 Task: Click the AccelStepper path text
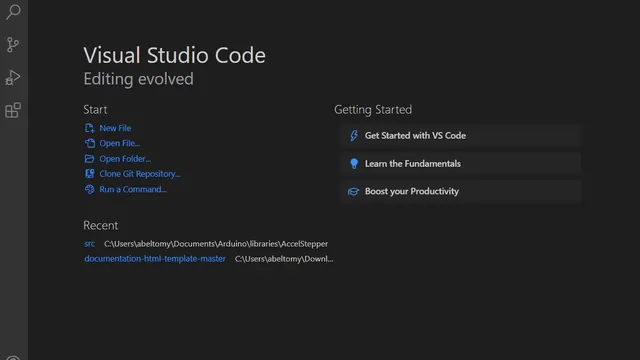[216, 244]
